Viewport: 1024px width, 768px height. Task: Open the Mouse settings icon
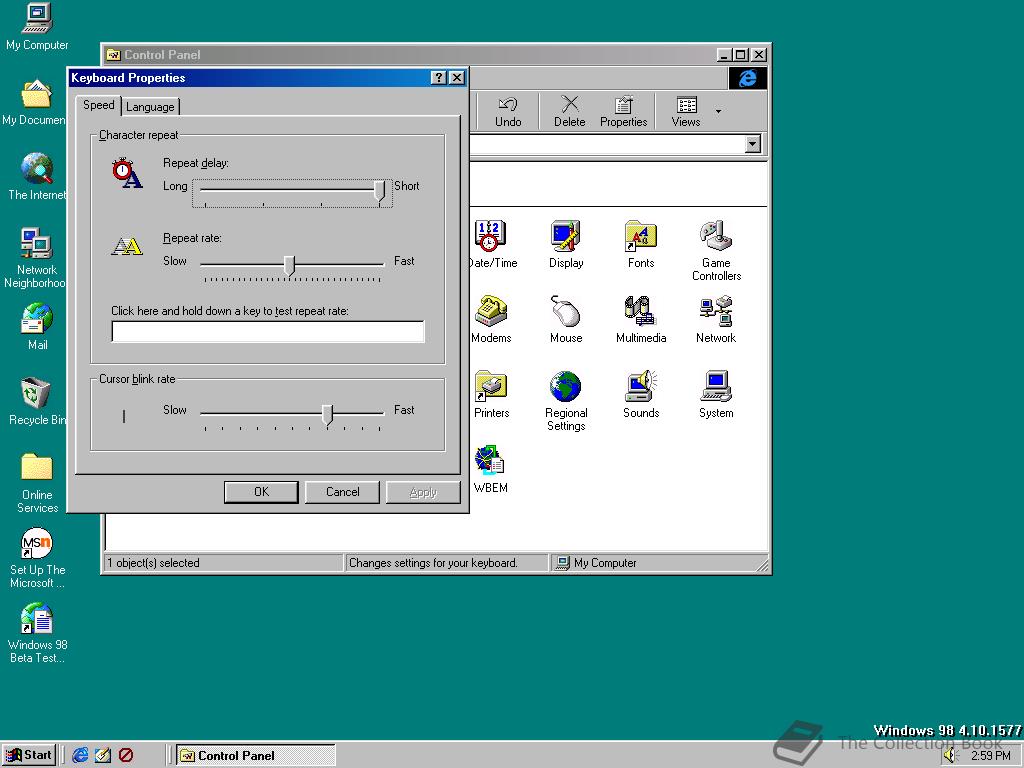565,312
